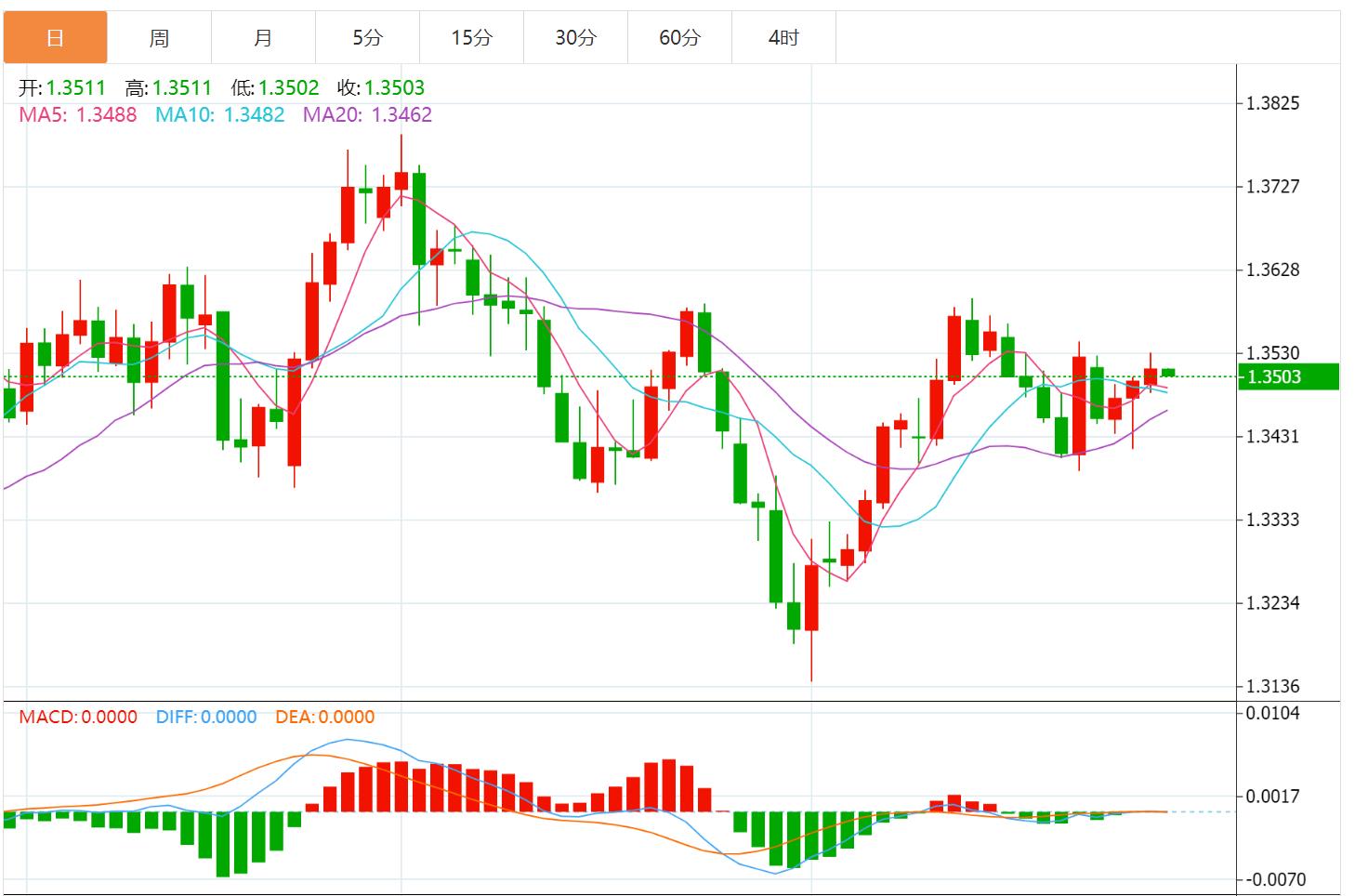
Task: Switch to the 月 monthly chart tab
Action: (x=263, y=37)
